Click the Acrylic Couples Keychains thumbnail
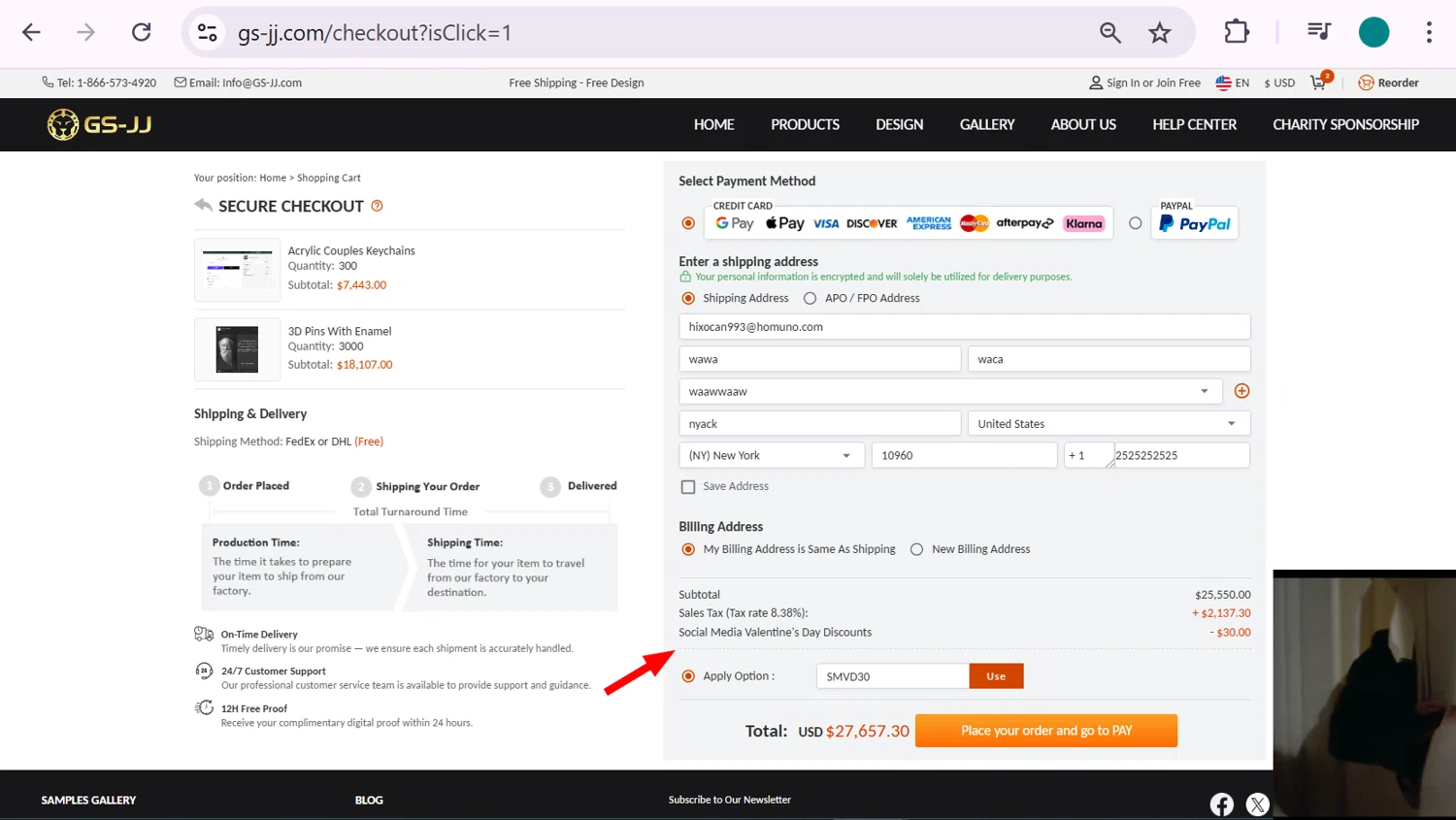The image size is (1456, 820). (237, 269)
